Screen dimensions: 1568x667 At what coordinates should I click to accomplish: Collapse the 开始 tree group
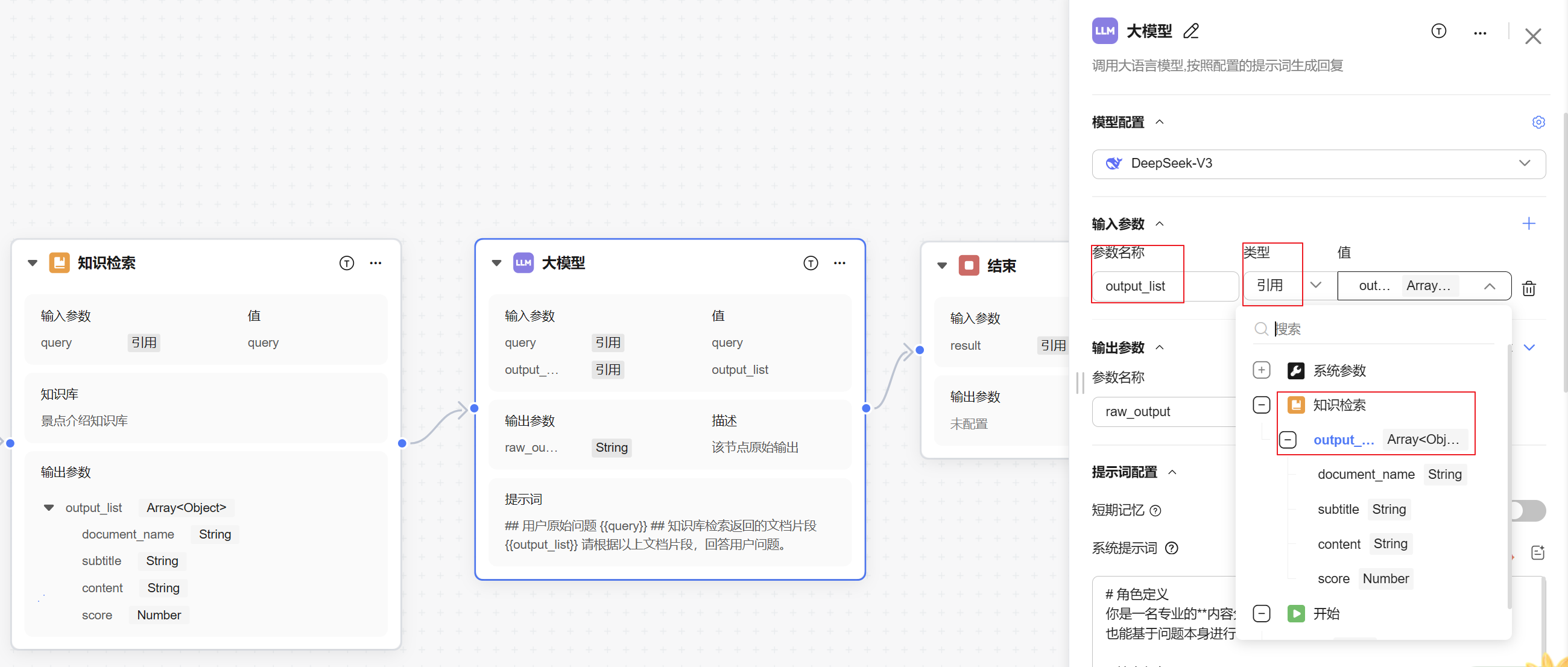[x=1261, y=613]
